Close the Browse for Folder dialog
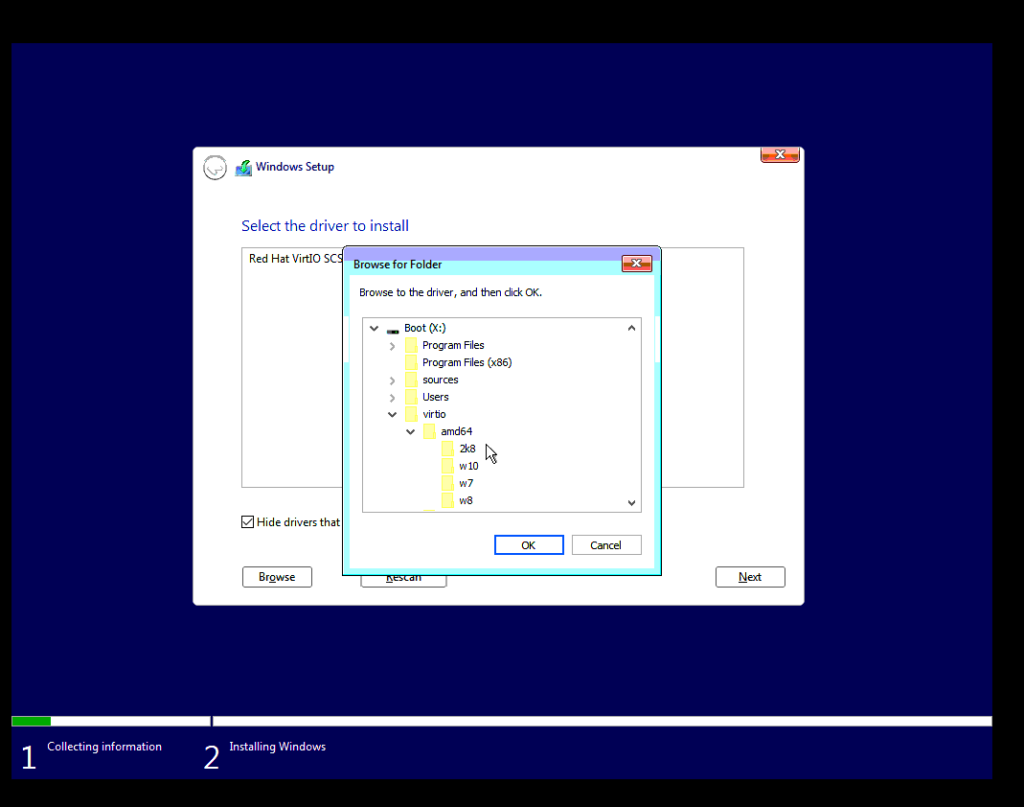1024x807 pixels. pyautogui.click(x=636, y=264)
